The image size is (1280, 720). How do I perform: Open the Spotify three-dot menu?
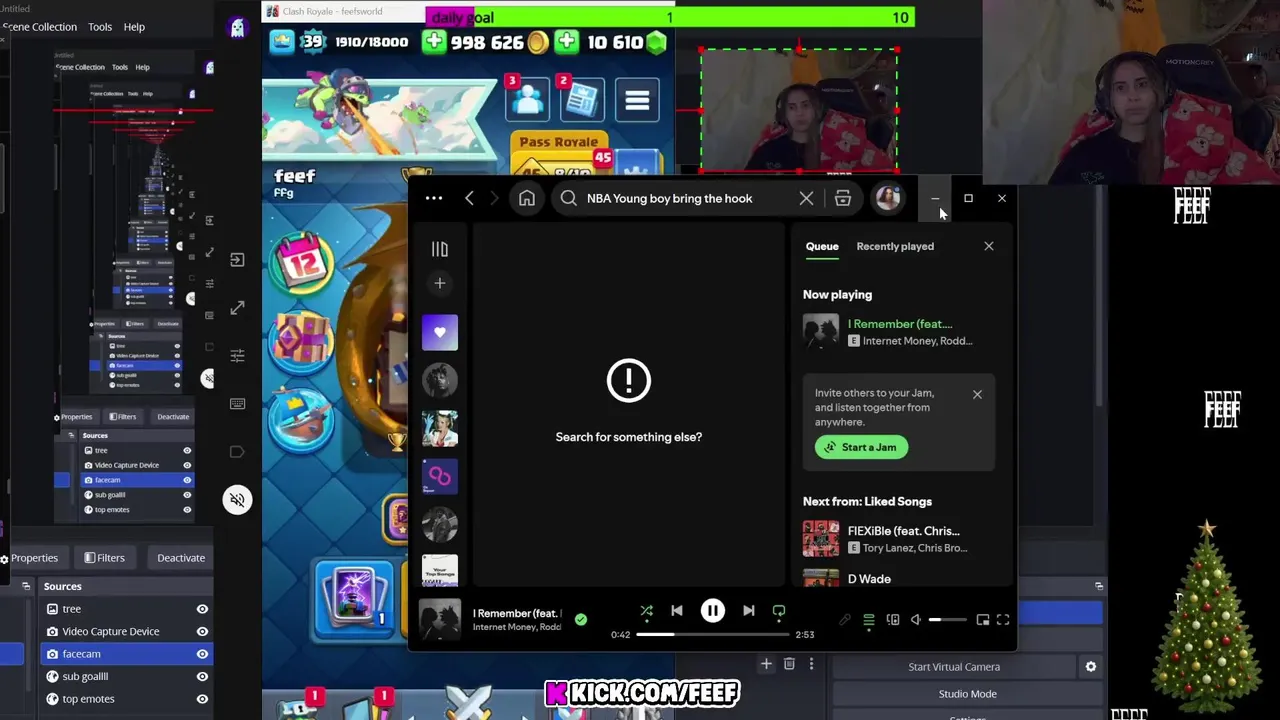point(434,198)
